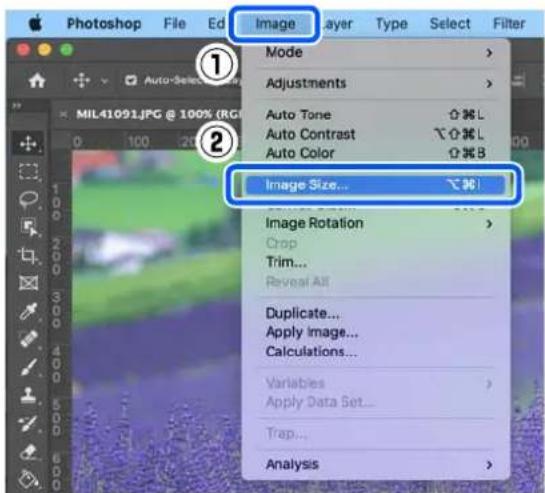Select the Frame tool
This screenshot has height=493, width=545.
click(x=28, y=283)
